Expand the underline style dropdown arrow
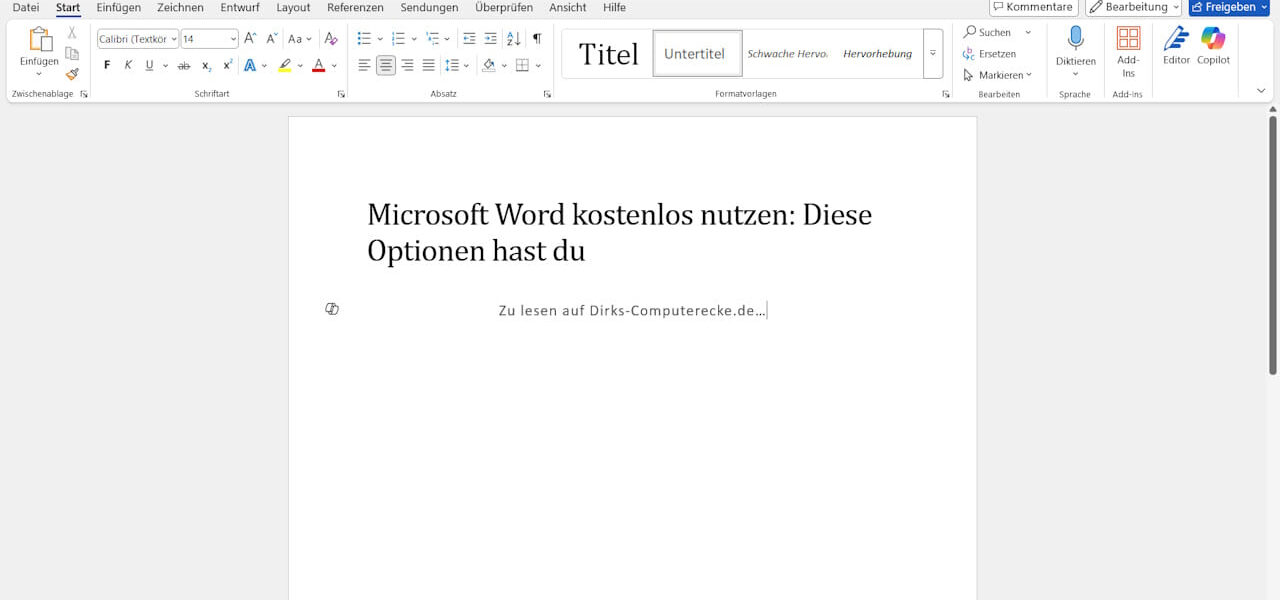1280x600 pixels. click(x=165, y=66)
